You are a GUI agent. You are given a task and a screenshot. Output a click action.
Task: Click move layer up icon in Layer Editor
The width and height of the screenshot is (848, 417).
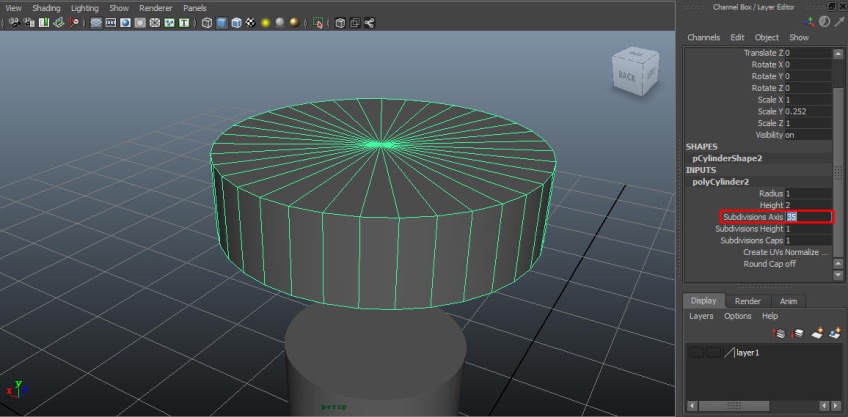pos(779,334)
